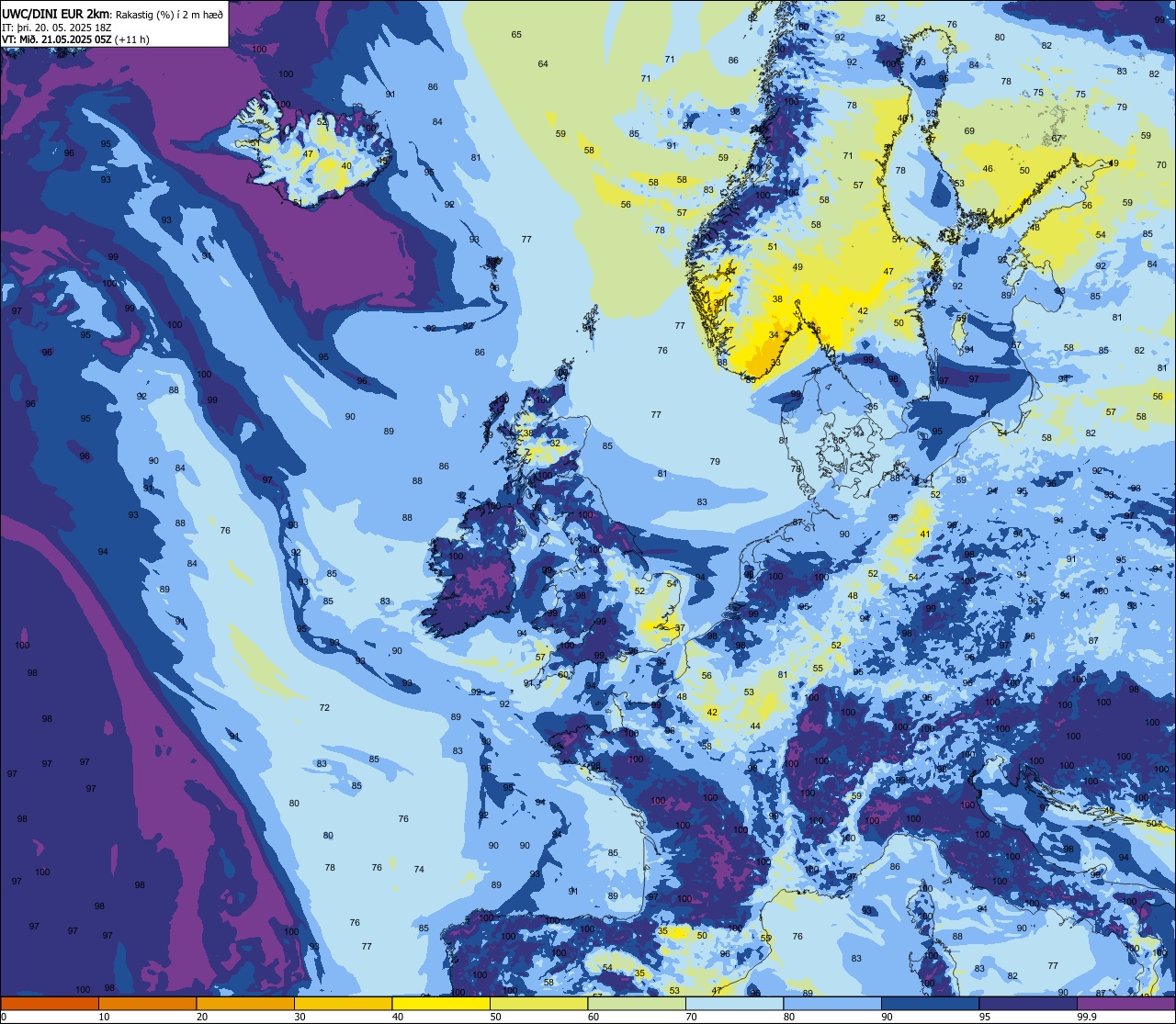1176x1024 pixels.
Task: Click the 'Rakastig (%) í 2 m hæð' label
Action: [169, 14]
